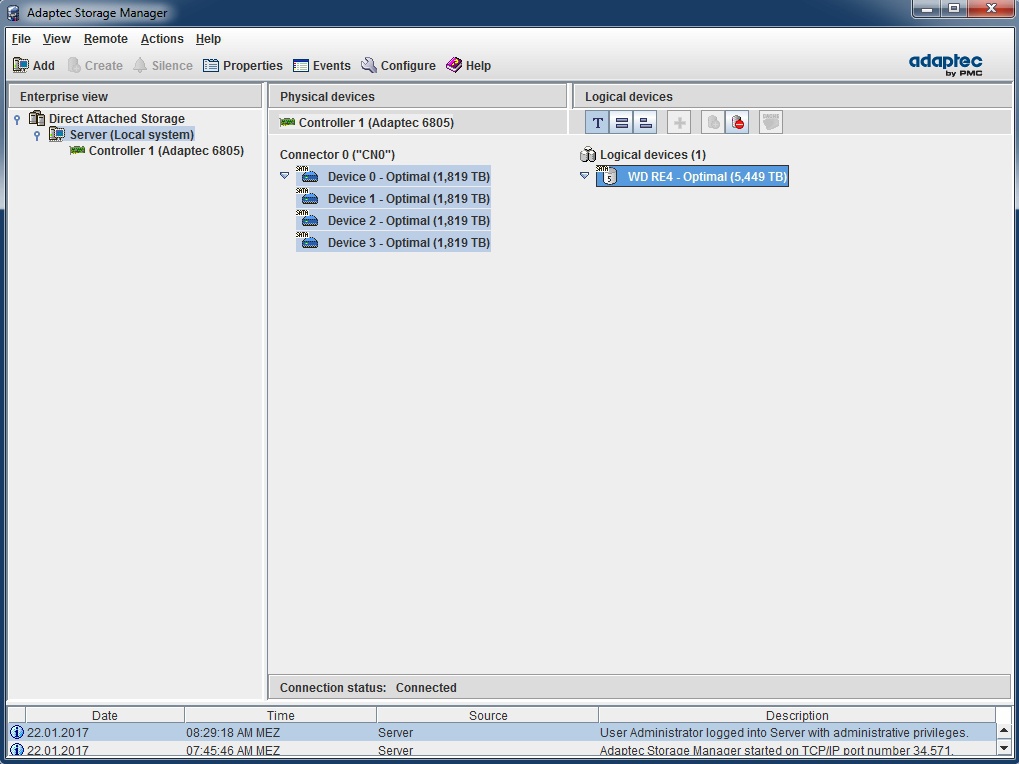Open the Events log viewer

click(x=321, y=66)
